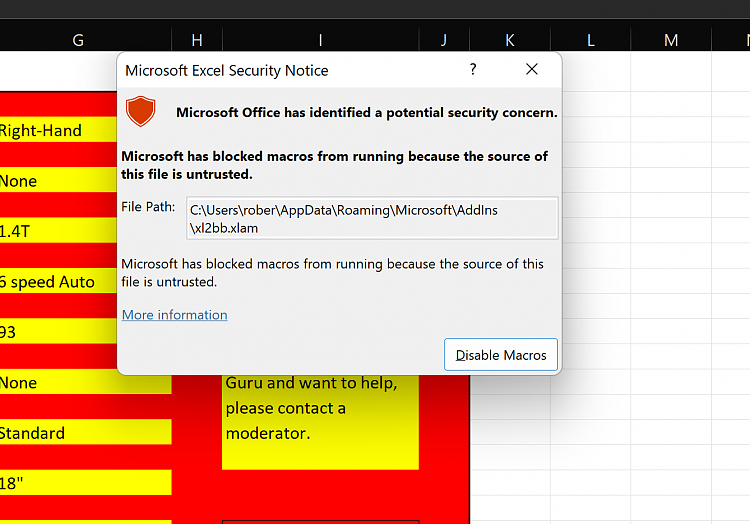
Task: Click the red security shield icon
Action: pos(141,111)
